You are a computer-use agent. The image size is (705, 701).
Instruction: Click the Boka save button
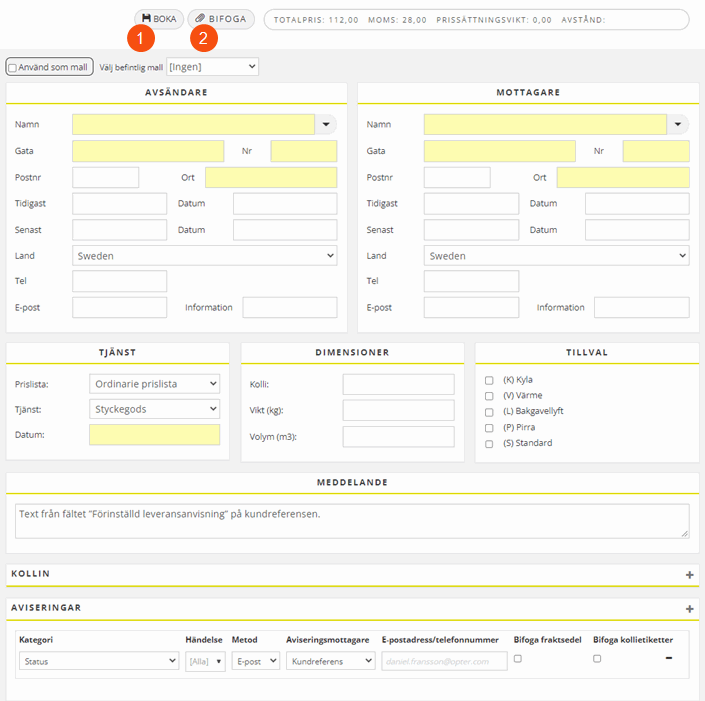[x=159, y=19]
